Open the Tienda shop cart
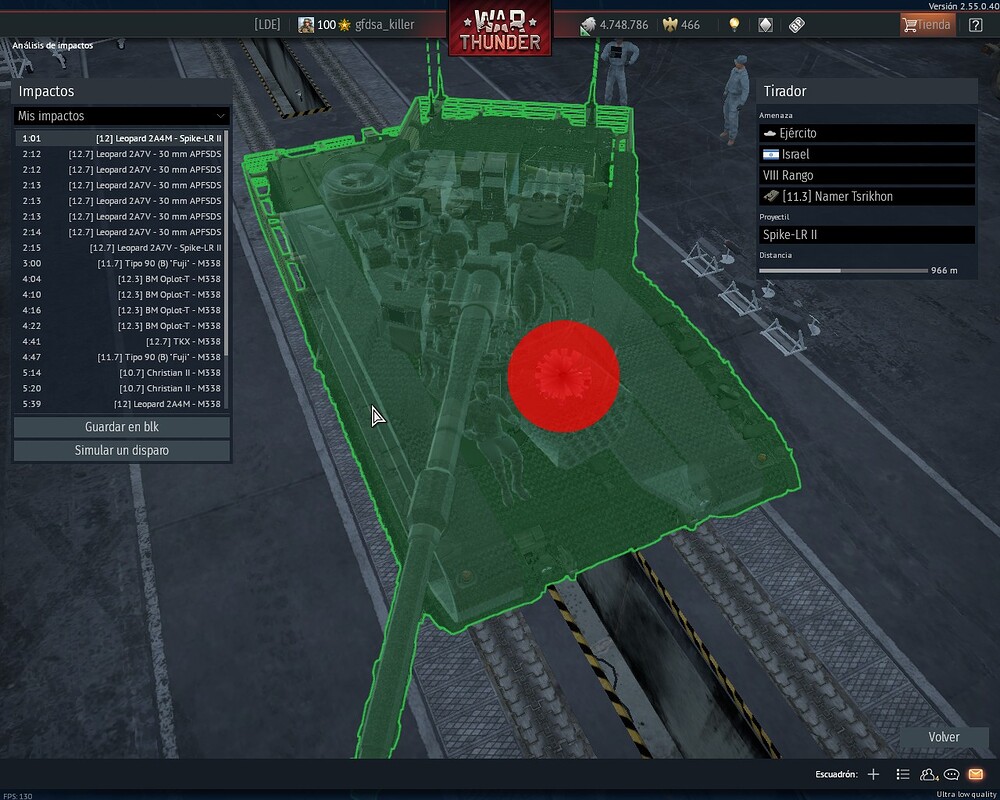This screenshot has width=1000, height=800. coord(926,25)
